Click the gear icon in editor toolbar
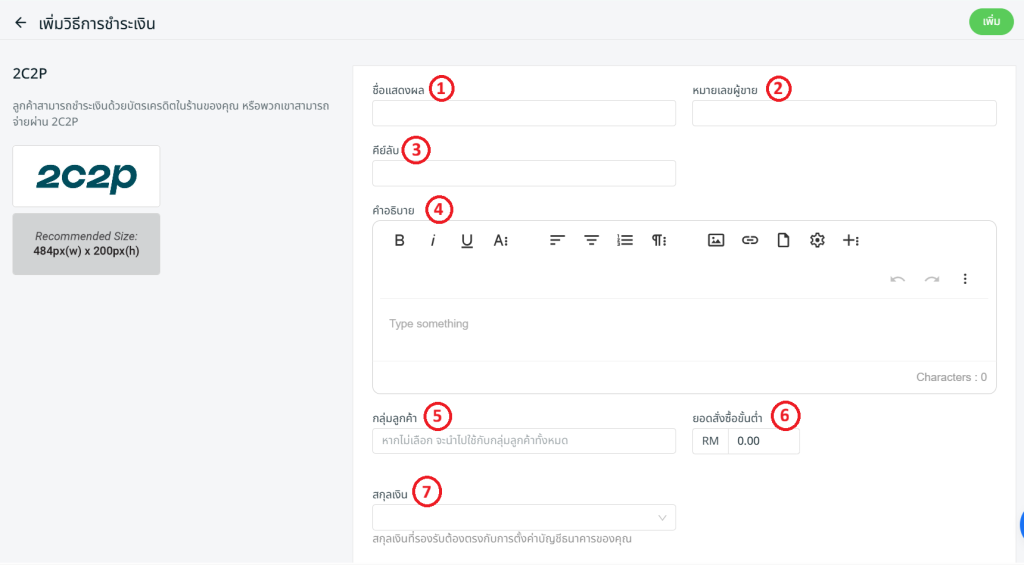The height and width of the screenshot is (565, 1024). tap(817, 240)
